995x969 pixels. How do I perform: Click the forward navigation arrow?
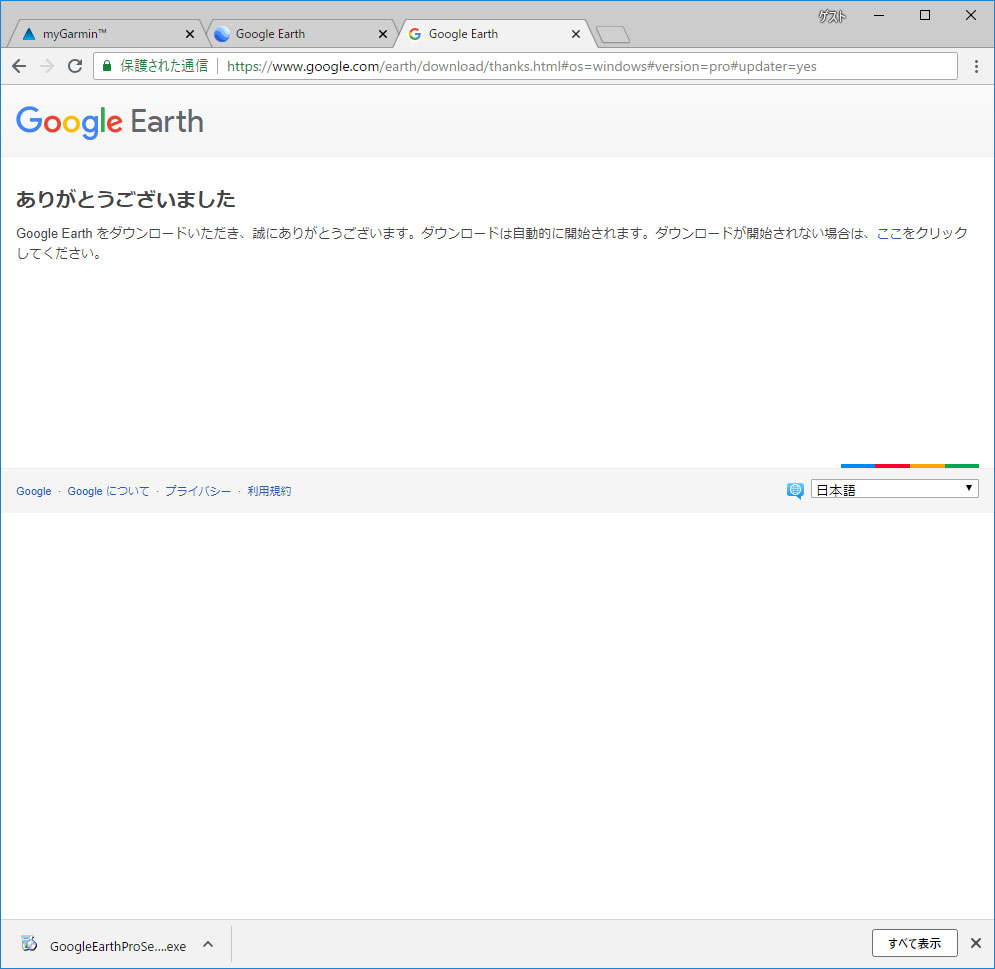click(47, 66)
